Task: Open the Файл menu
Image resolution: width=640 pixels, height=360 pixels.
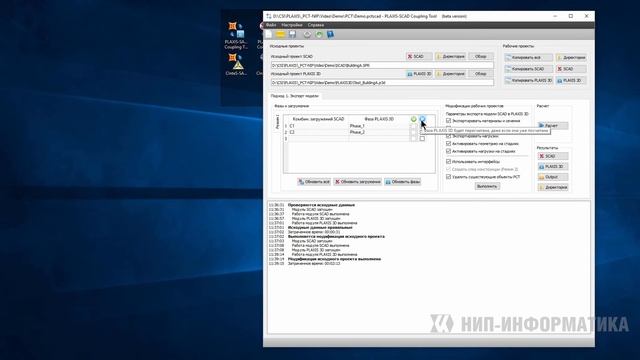Action: pos(271,25)
